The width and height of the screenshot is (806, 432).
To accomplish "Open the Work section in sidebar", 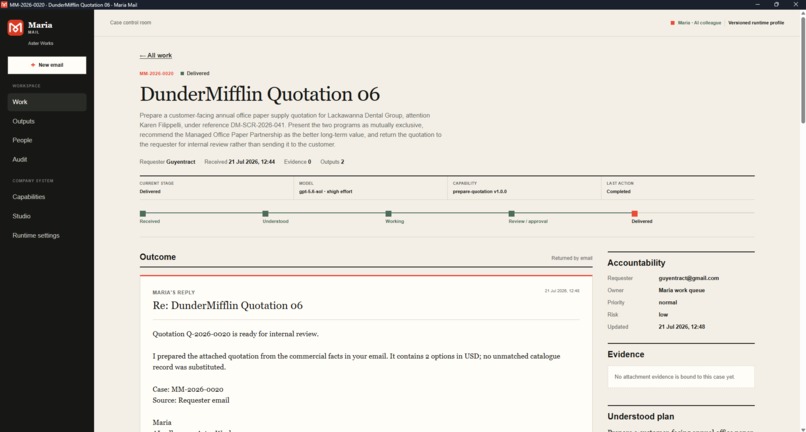I will pos(47,102).
